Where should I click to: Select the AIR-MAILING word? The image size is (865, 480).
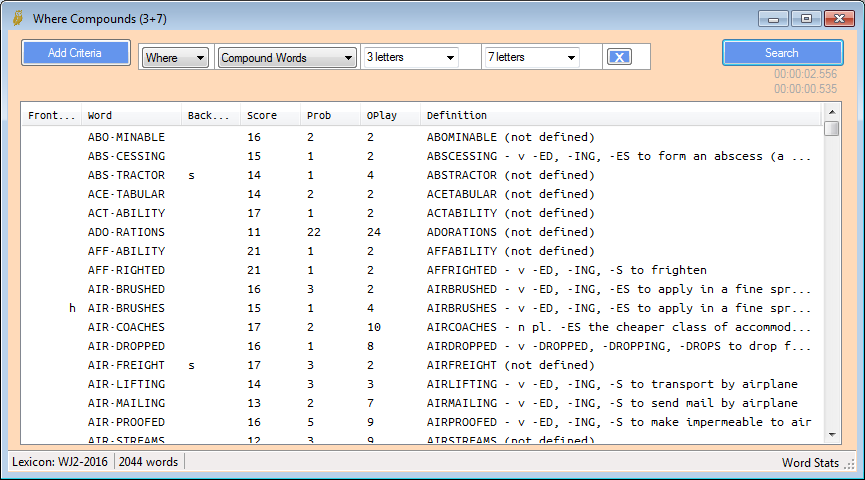[126, 403]
